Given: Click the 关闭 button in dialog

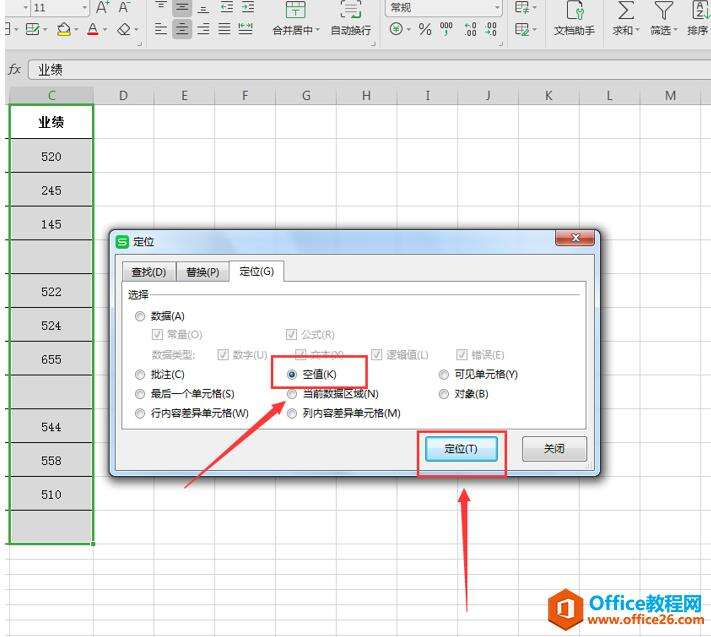Looking at the screenshot, I should [x=554, y=449].
